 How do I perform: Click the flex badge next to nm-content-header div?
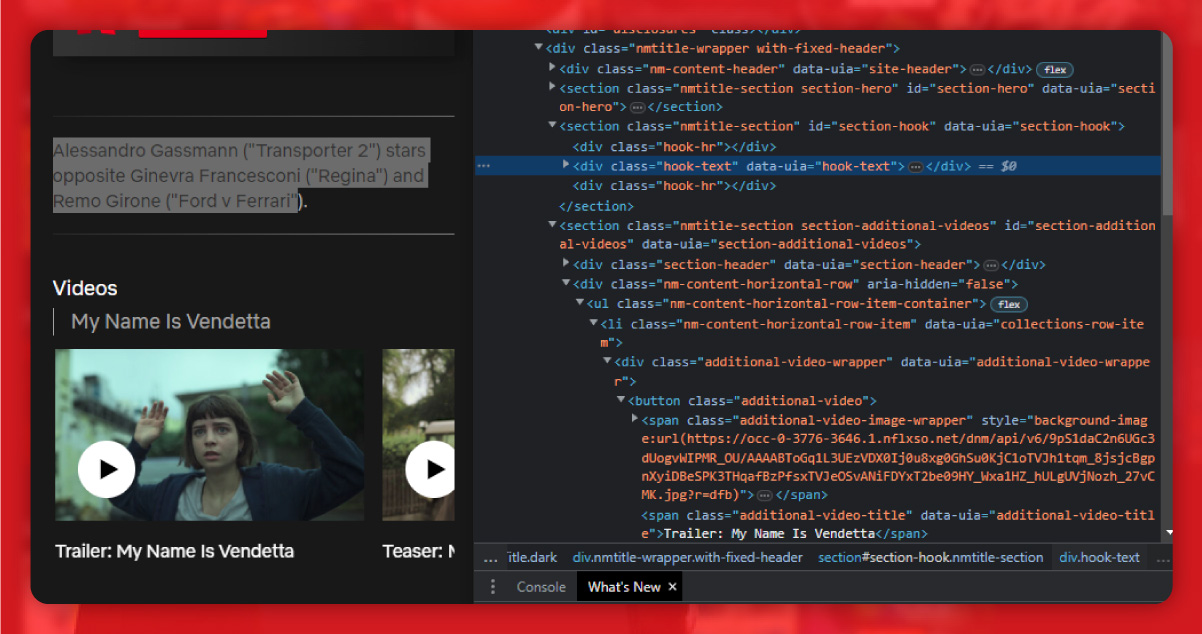tap(1057, 68)
